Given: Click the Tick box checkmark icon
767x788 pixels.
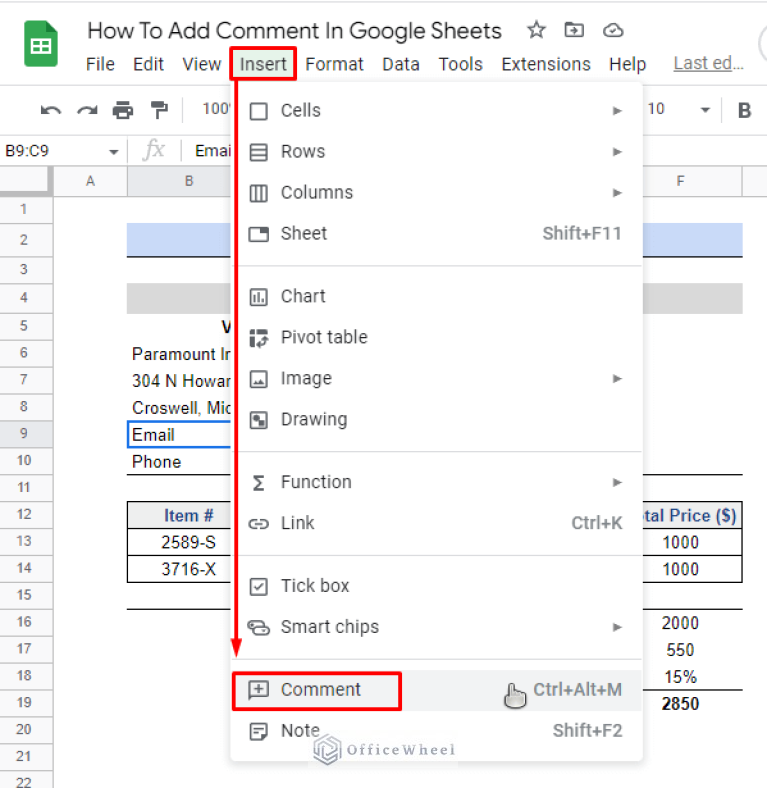Looking at the screenshot, I should (x=259, y=586).
